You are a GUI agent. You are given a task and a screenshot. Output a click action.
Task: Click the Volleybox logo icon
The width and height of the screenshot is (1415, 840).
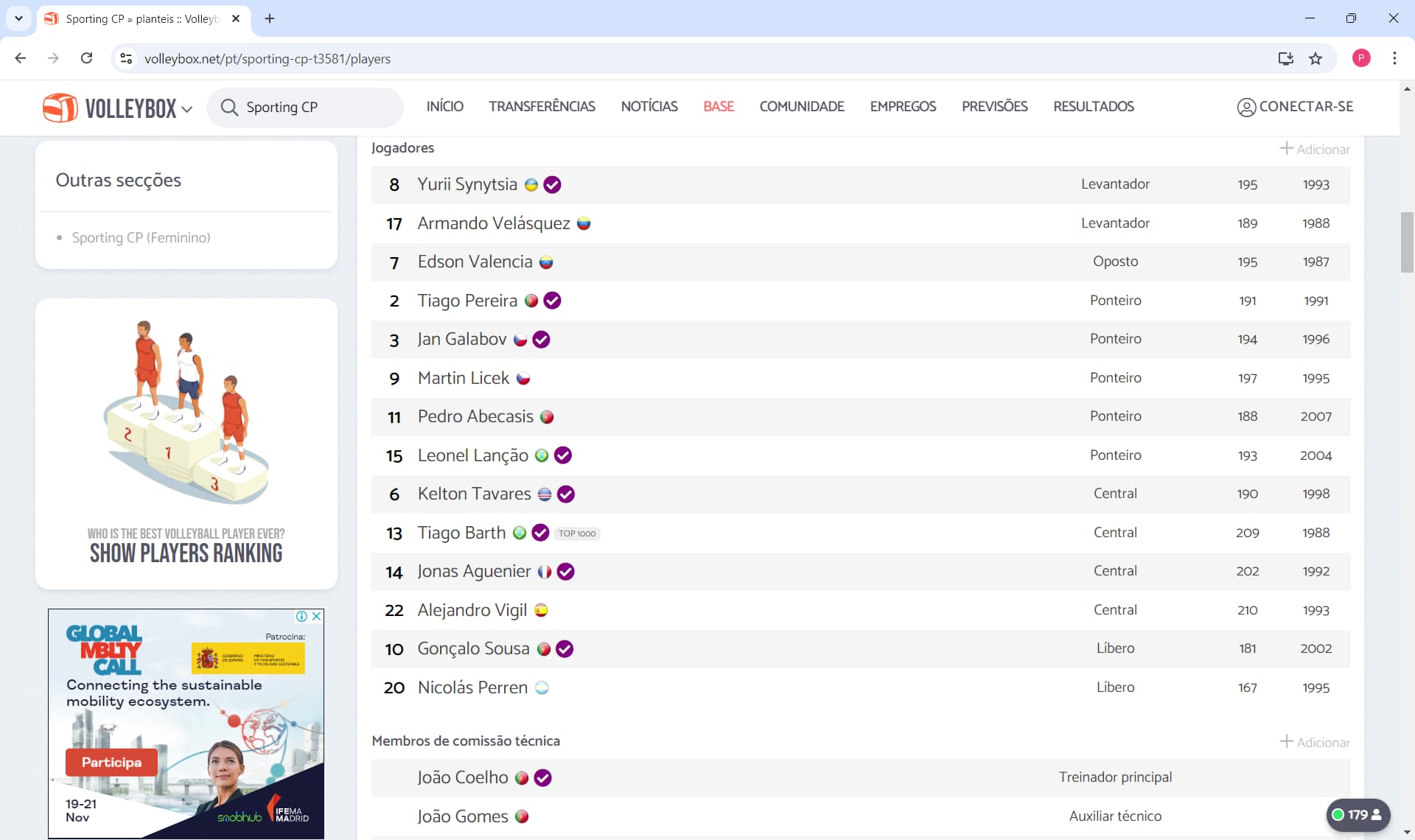click(x=60, y=108)
